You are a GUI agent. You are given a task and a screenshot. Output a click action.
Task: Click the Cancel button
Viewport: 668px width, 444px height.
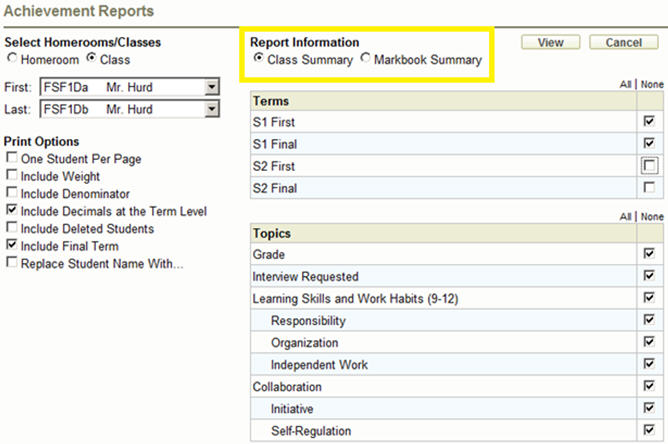623,42
